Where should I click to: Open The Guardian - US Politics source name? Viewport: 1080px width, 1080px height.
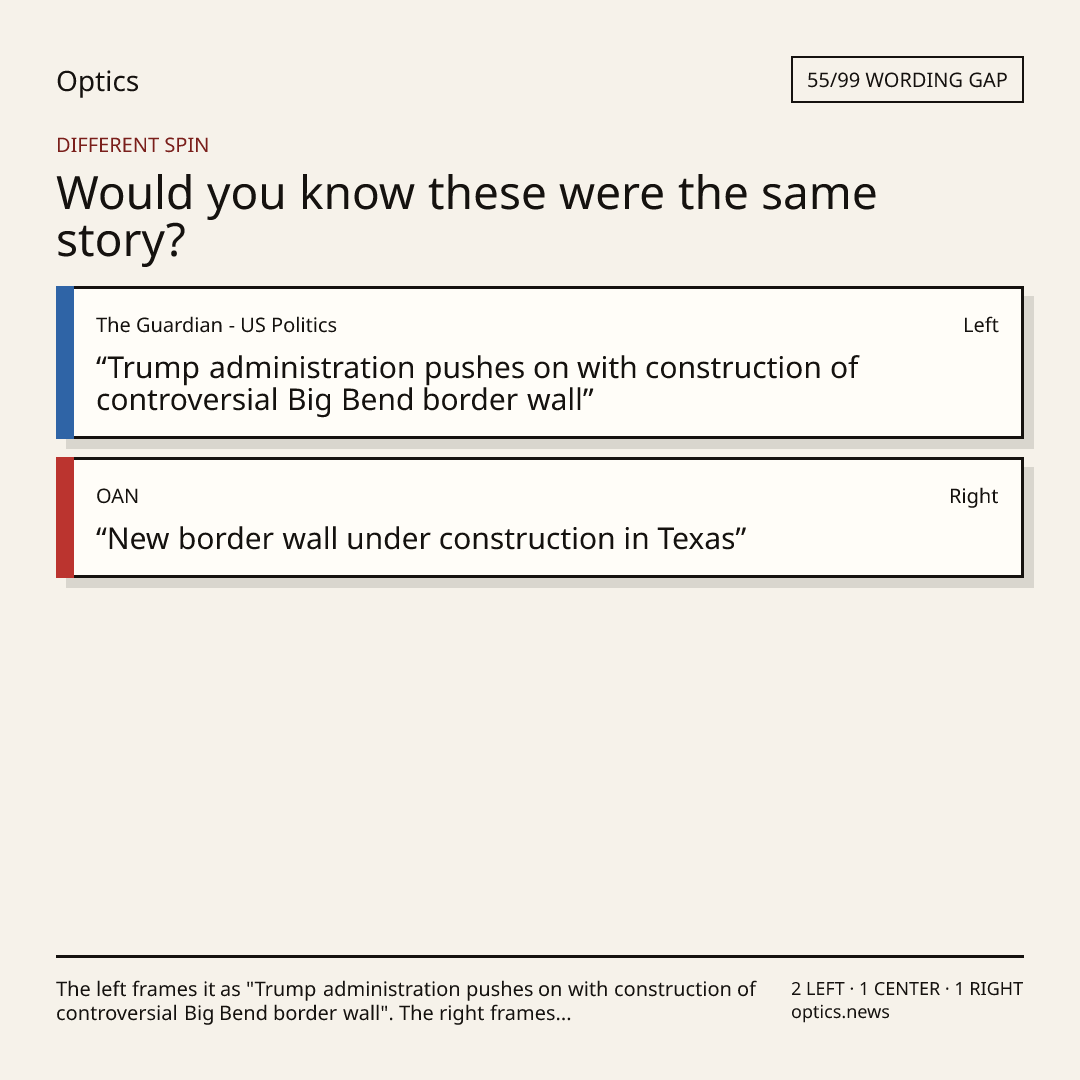(x=216, y=325)
